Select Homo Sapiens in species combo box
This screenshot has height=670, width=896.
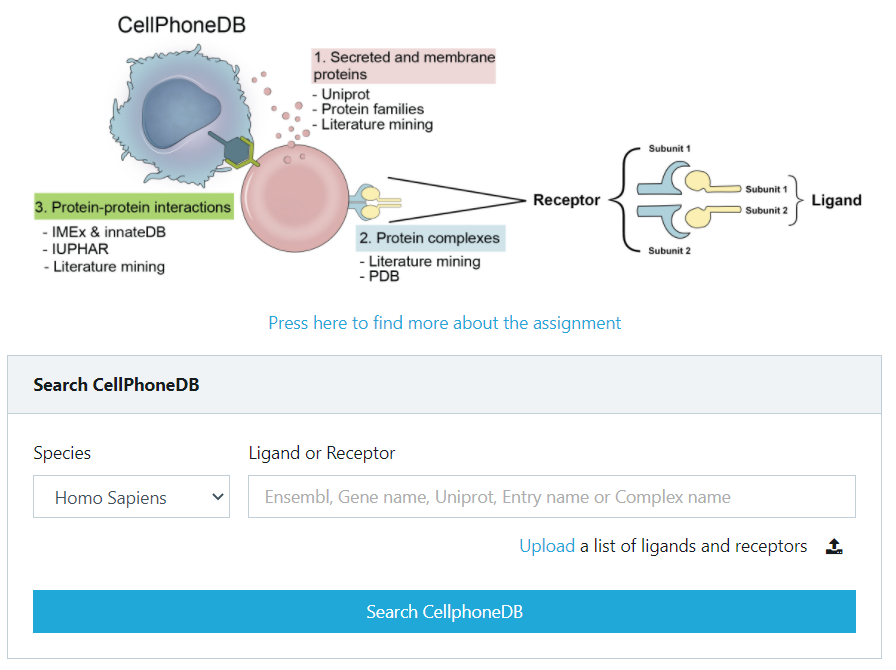(111, 498)
